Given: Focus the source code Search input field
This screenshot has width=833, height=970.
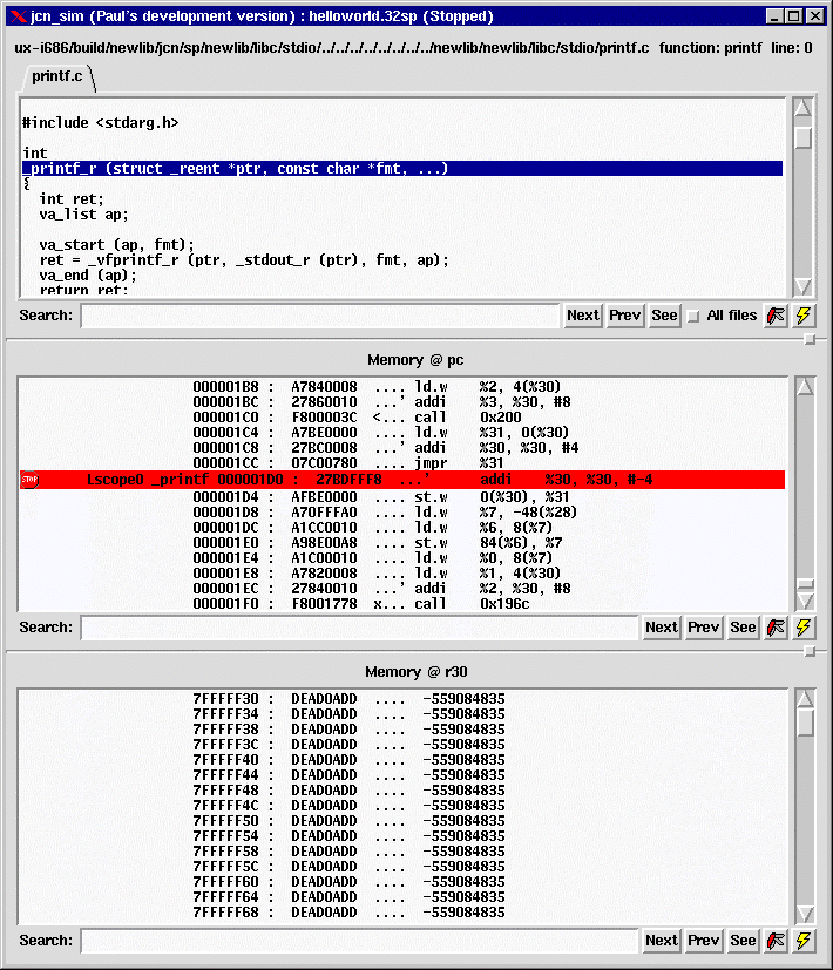Looking at the screenshot, I should coord(320,316).
